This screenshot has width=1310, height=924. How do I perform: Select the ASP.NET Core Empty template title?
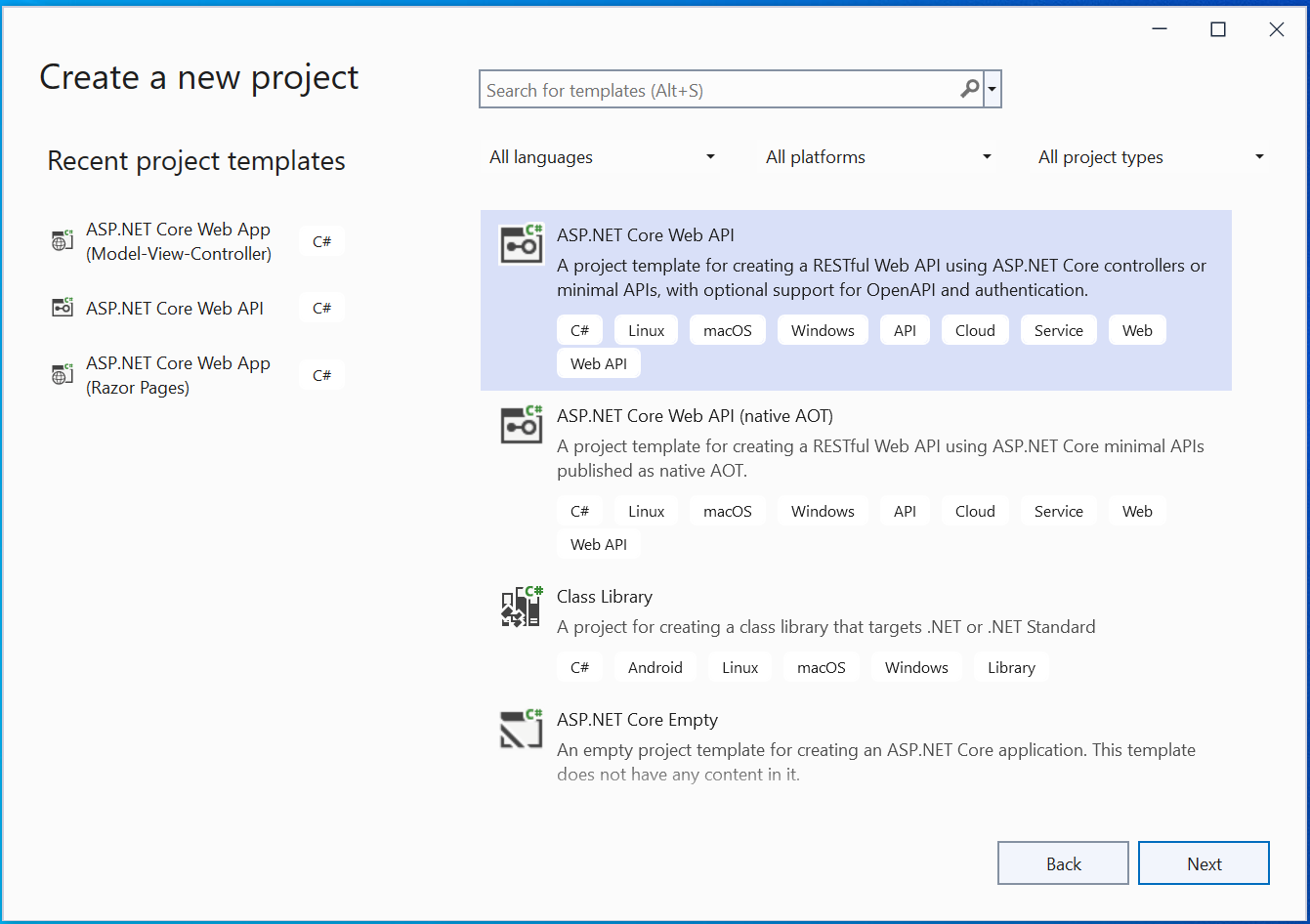637,720
